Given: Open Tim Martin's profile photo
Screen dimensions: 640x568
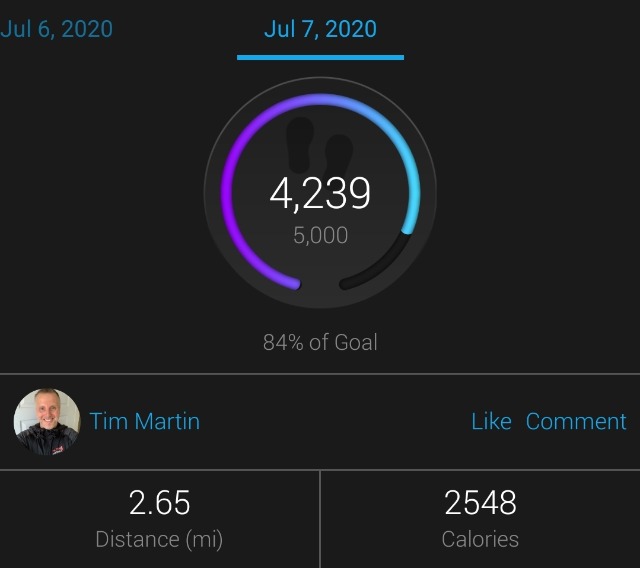Looking at the screenshot, I should coord(47,422).
